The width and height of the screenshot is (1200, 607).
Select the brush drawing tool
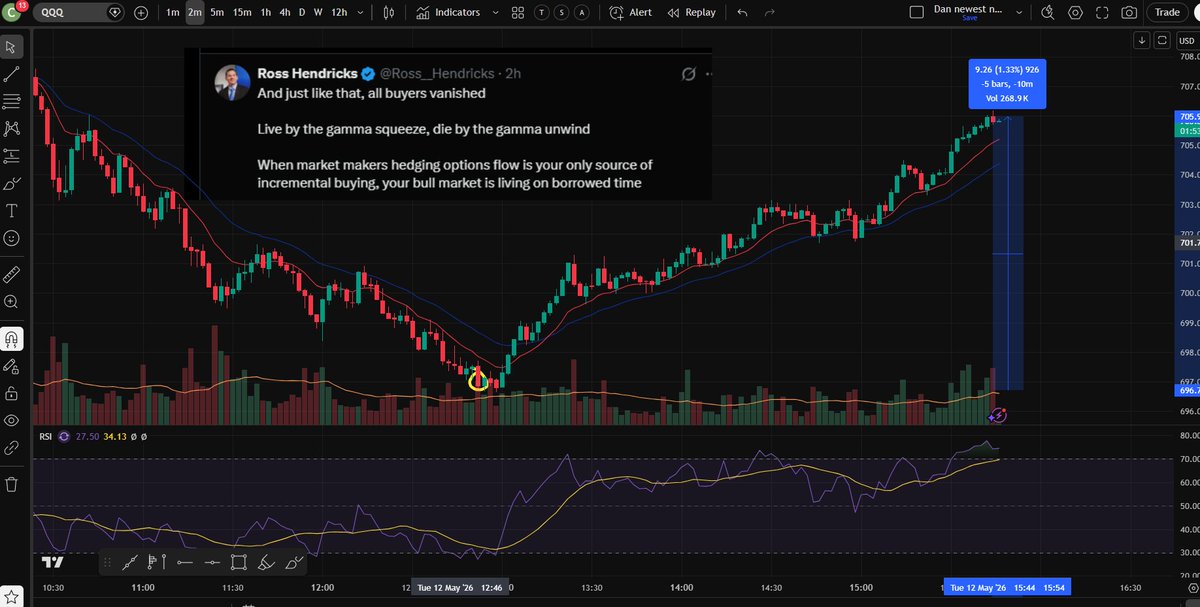click(11, 183)
